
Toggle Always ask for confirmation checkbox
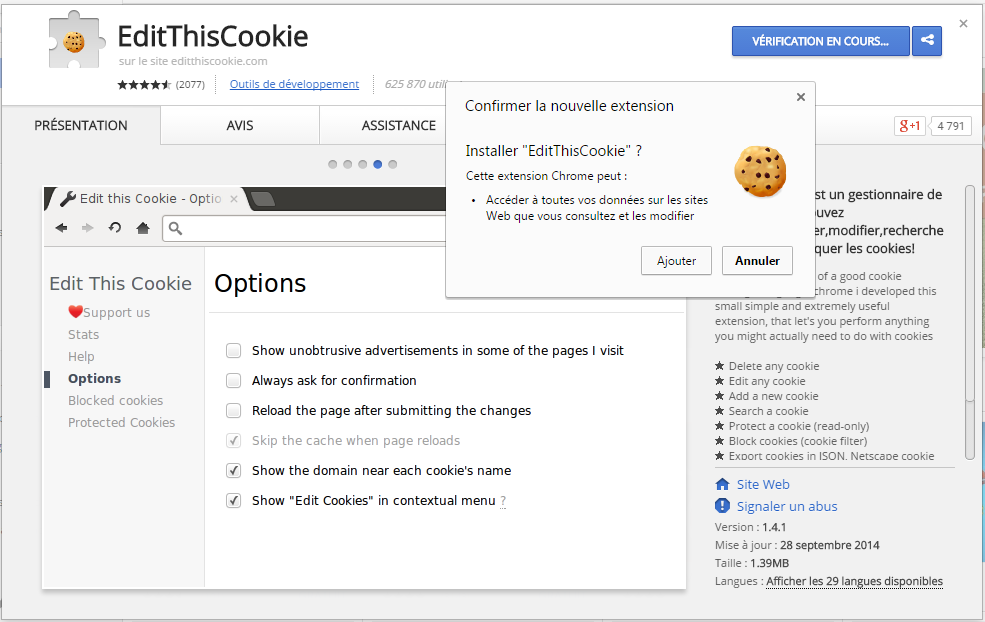point(233,381)
